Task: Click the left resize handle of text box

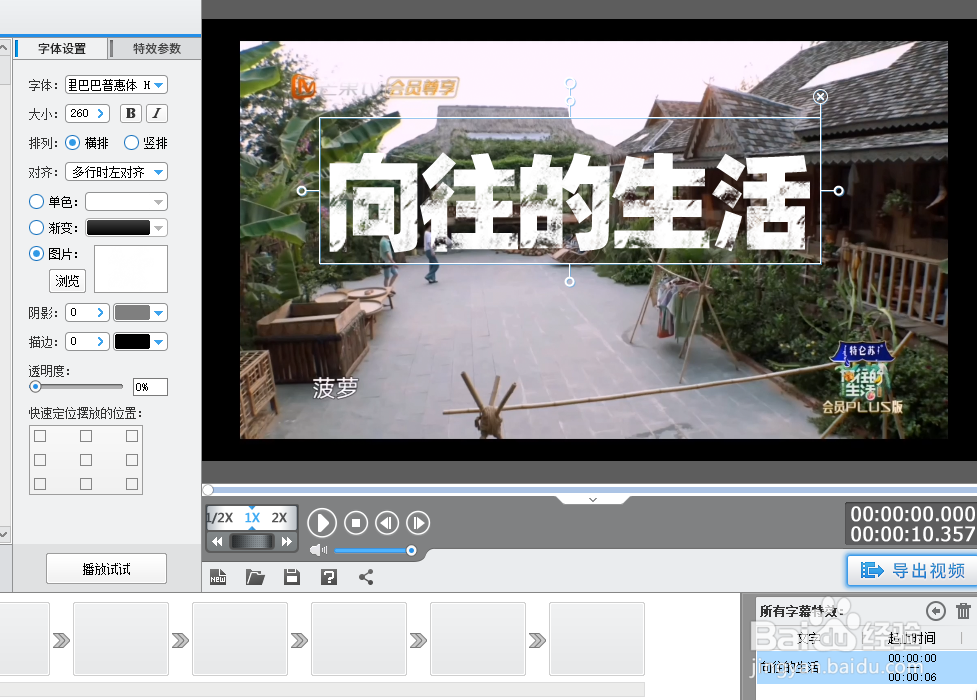Action: coord(302,191)
